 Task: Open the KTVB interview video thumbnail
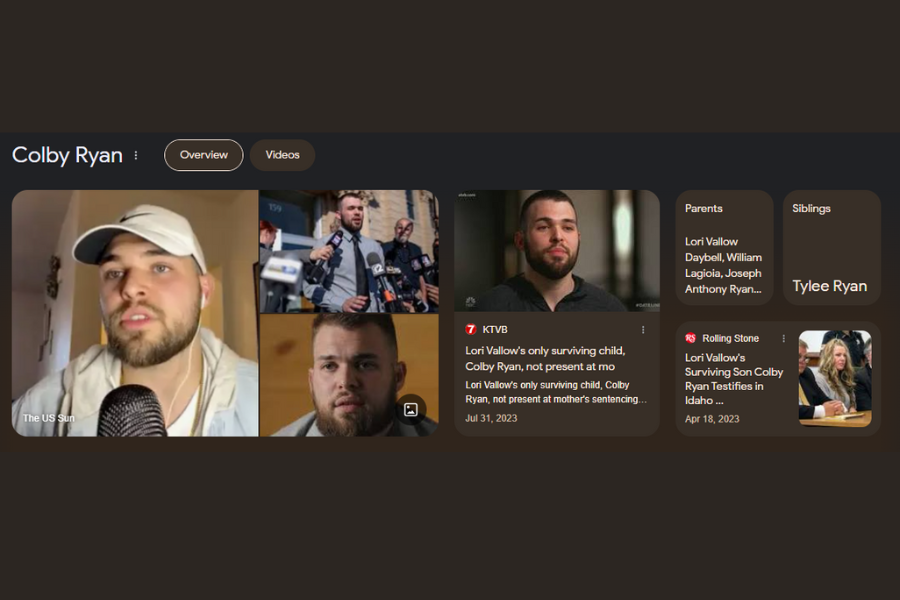point(557,251)
